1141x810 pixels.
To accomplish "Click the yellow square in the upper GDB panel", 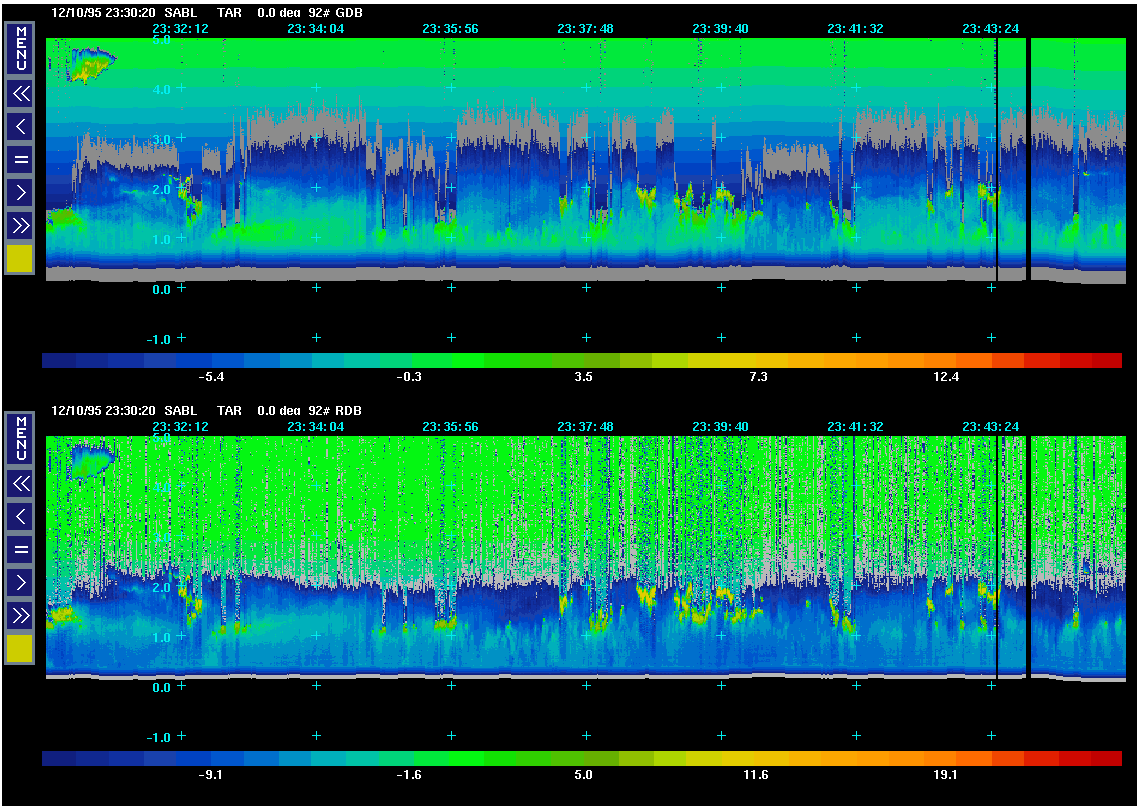I will [x=21, y=258].
